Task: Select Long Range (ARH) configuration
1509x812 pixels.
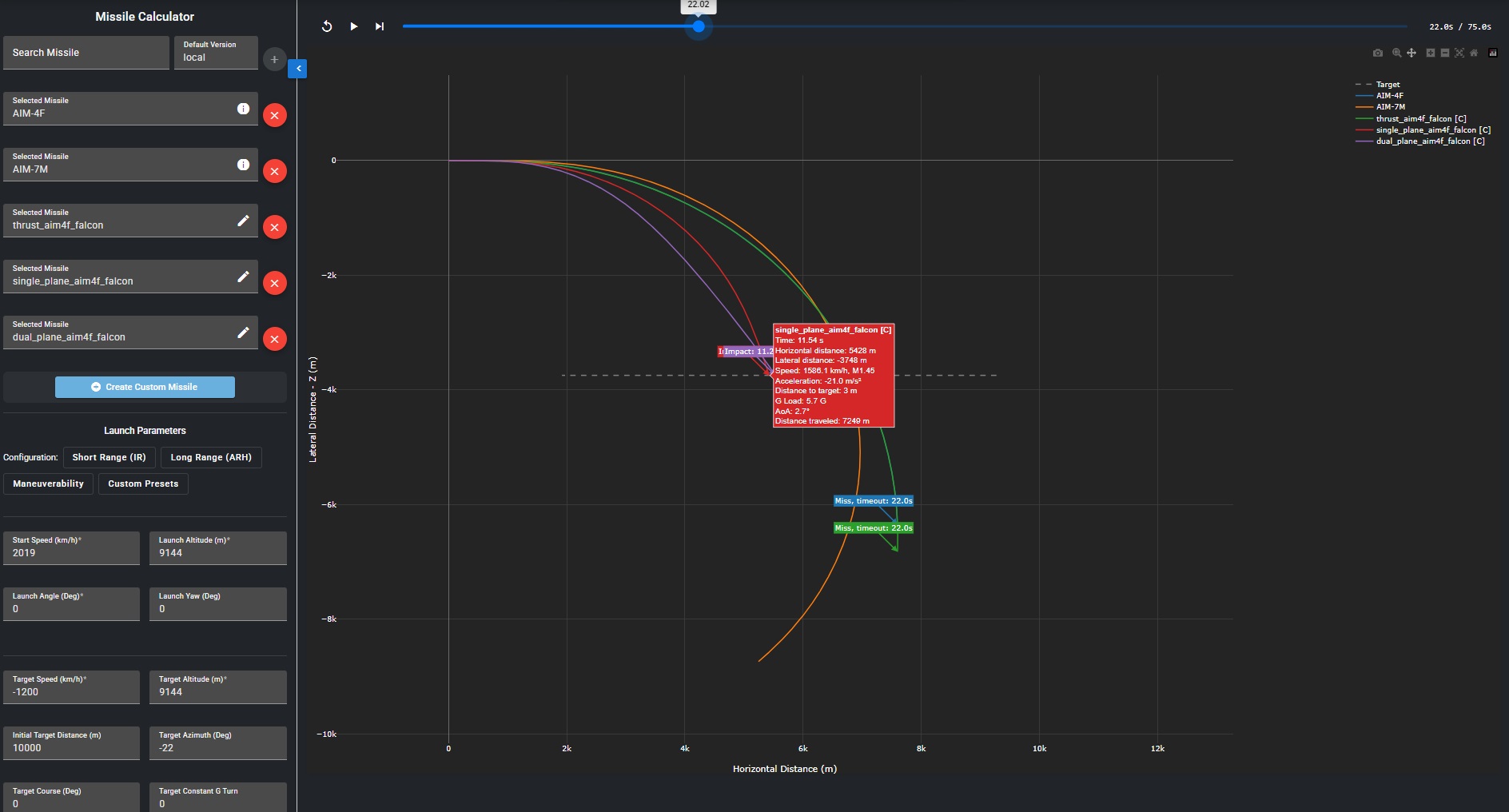Action: (x=211, y=457)
